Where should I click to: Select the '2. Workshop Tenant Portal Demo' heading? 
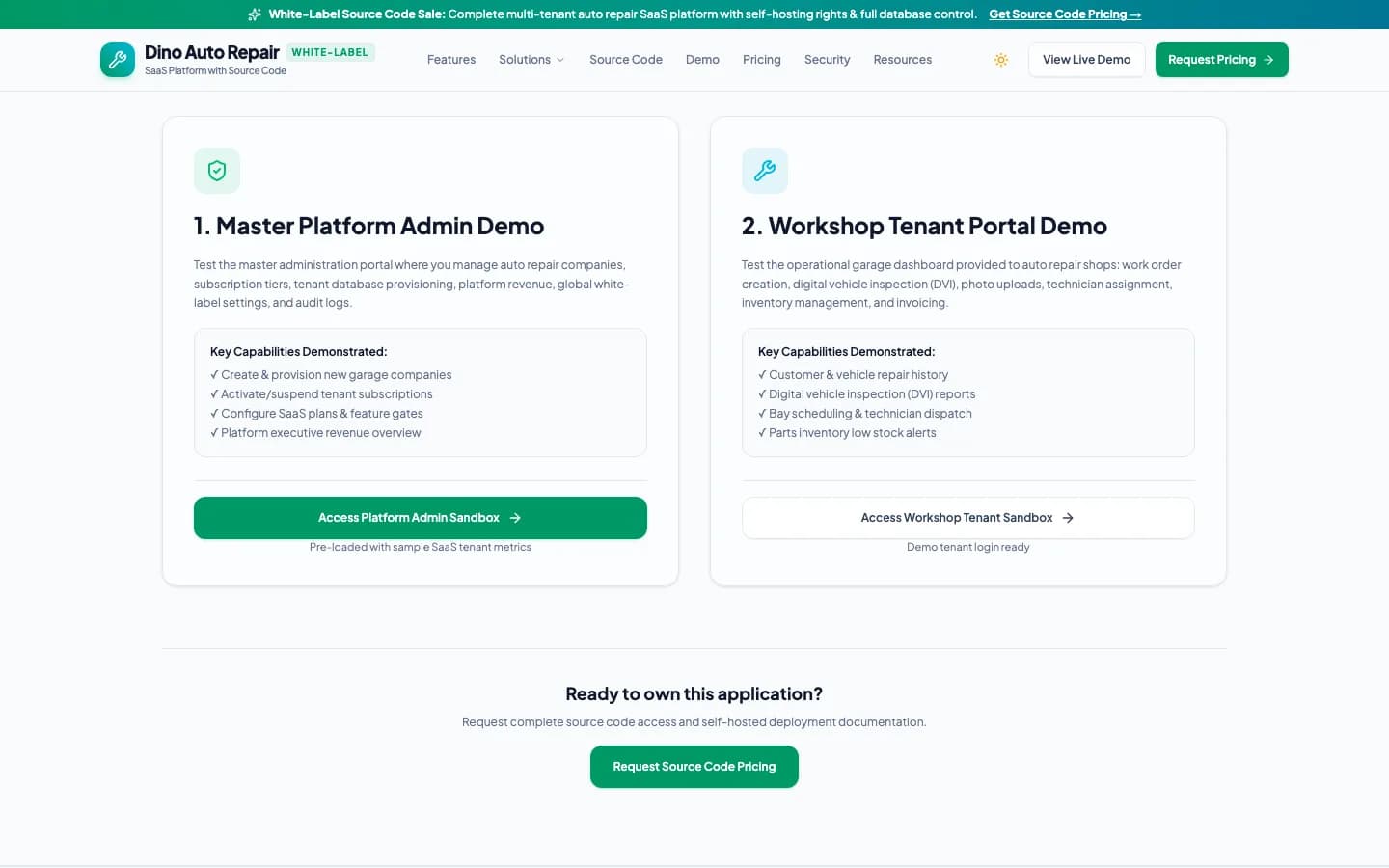pos(924,226)
